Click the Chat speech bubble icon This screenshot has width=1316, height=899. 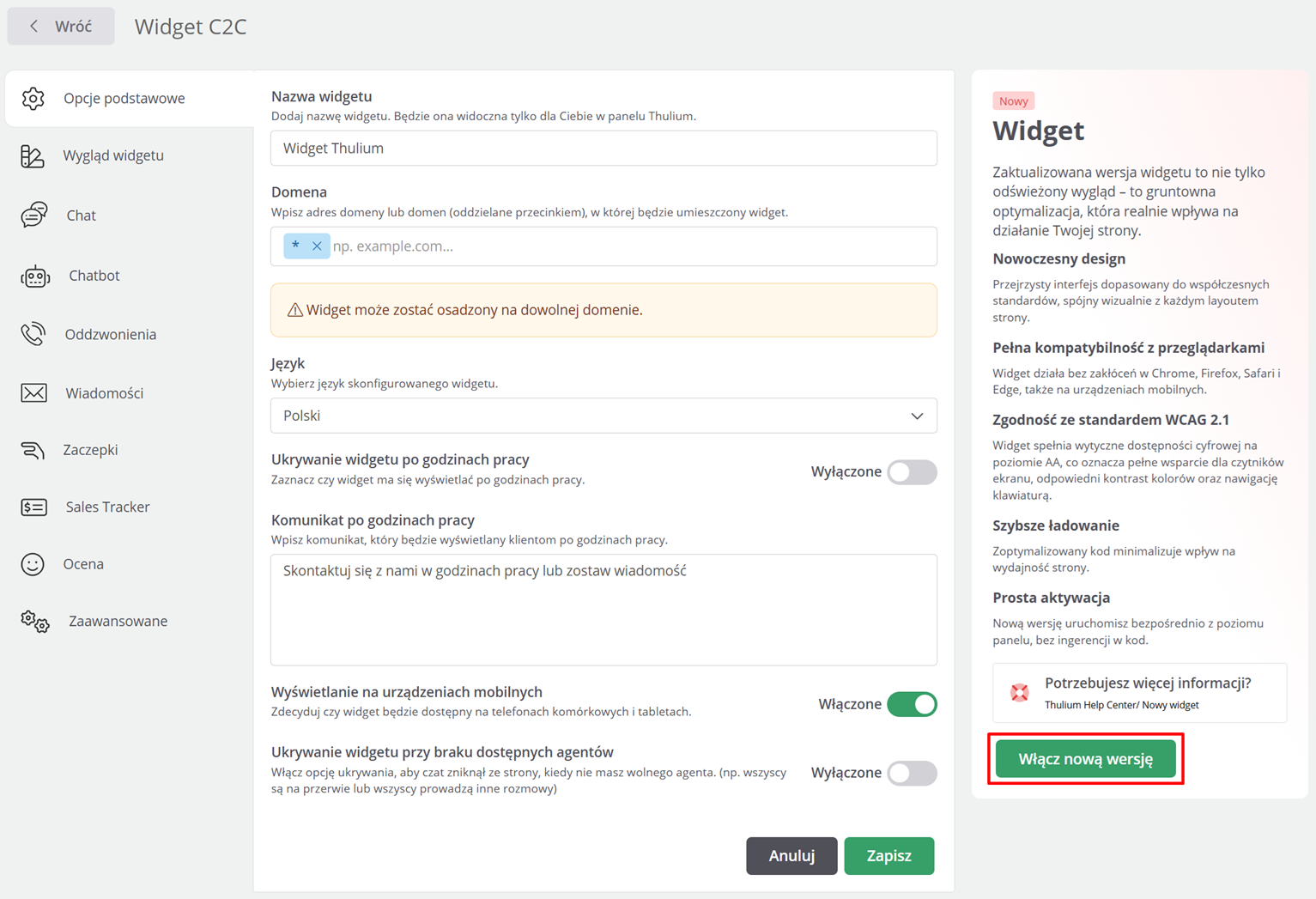(x=34, y=215)
